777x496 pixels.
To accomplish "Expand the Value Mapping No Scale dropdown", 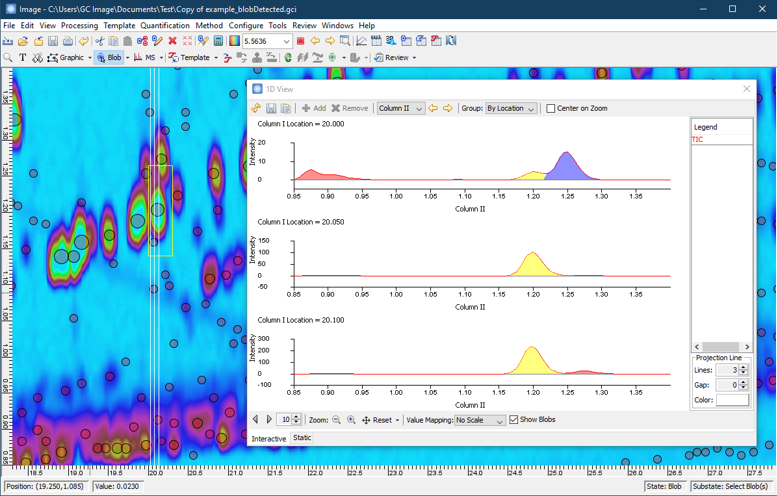I will click(x=479, y=420).
